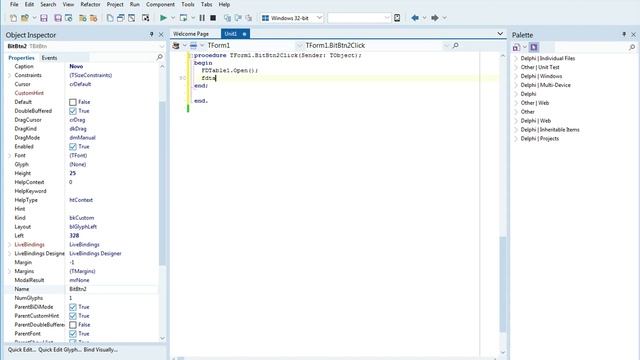Toggle the Enabled property checkbox
The height and width of the screenshot is (360, 640).
point(73,147)
